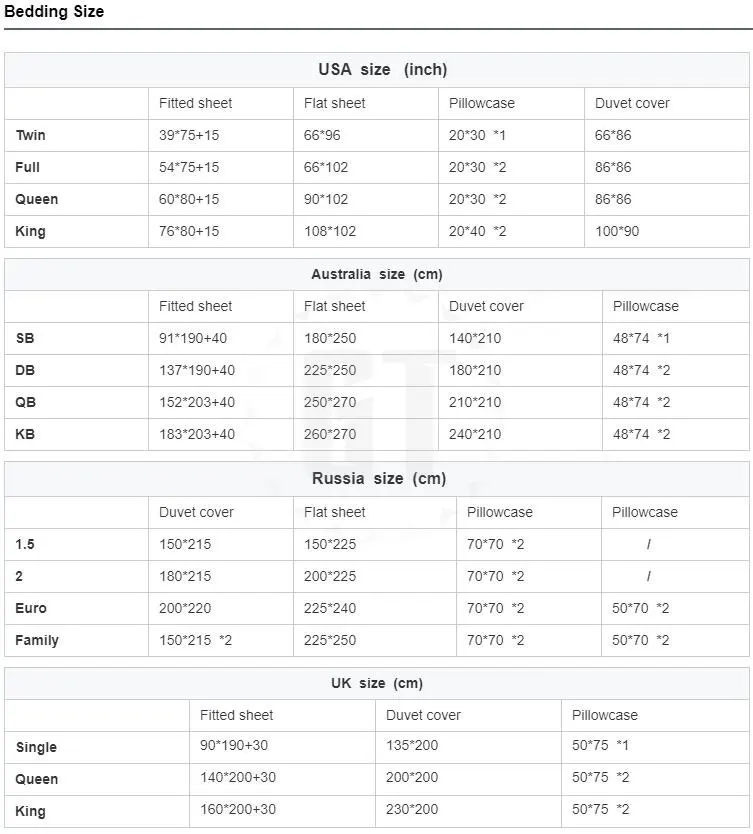Click the 160*200+30 fitted sheet cell

238,809
